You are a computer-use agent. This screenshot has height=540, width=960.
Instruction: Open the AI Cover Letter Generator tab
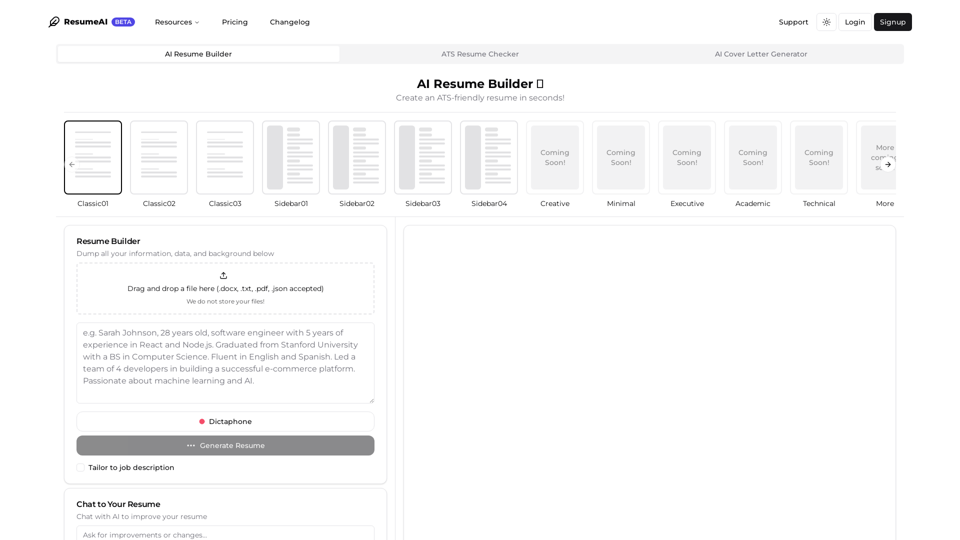[760, 54]
